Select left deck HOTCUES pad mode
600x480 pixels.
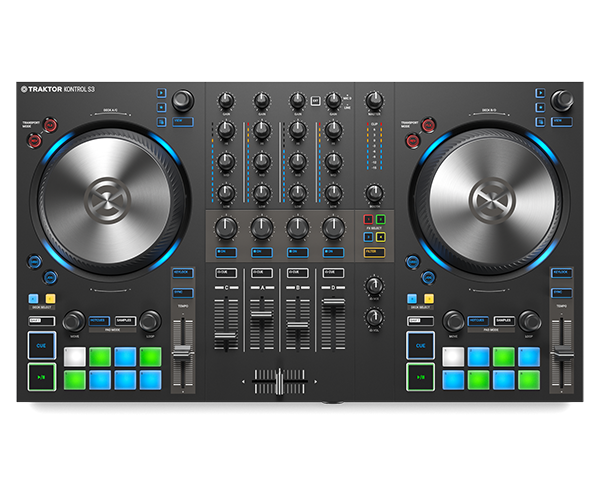click(99, 321)
